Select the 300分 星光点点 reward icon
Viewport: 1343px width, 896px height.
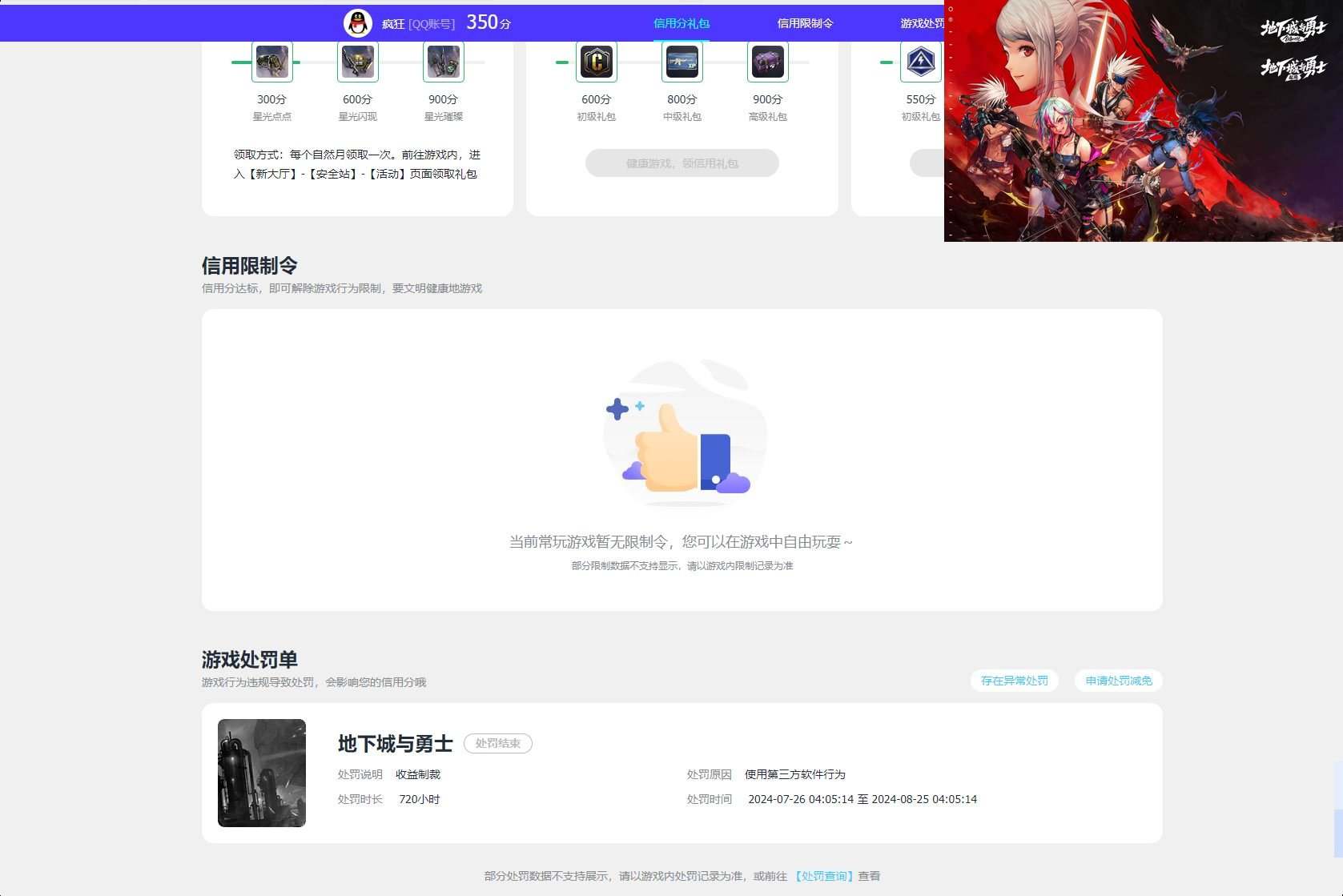tap(272, 62)
